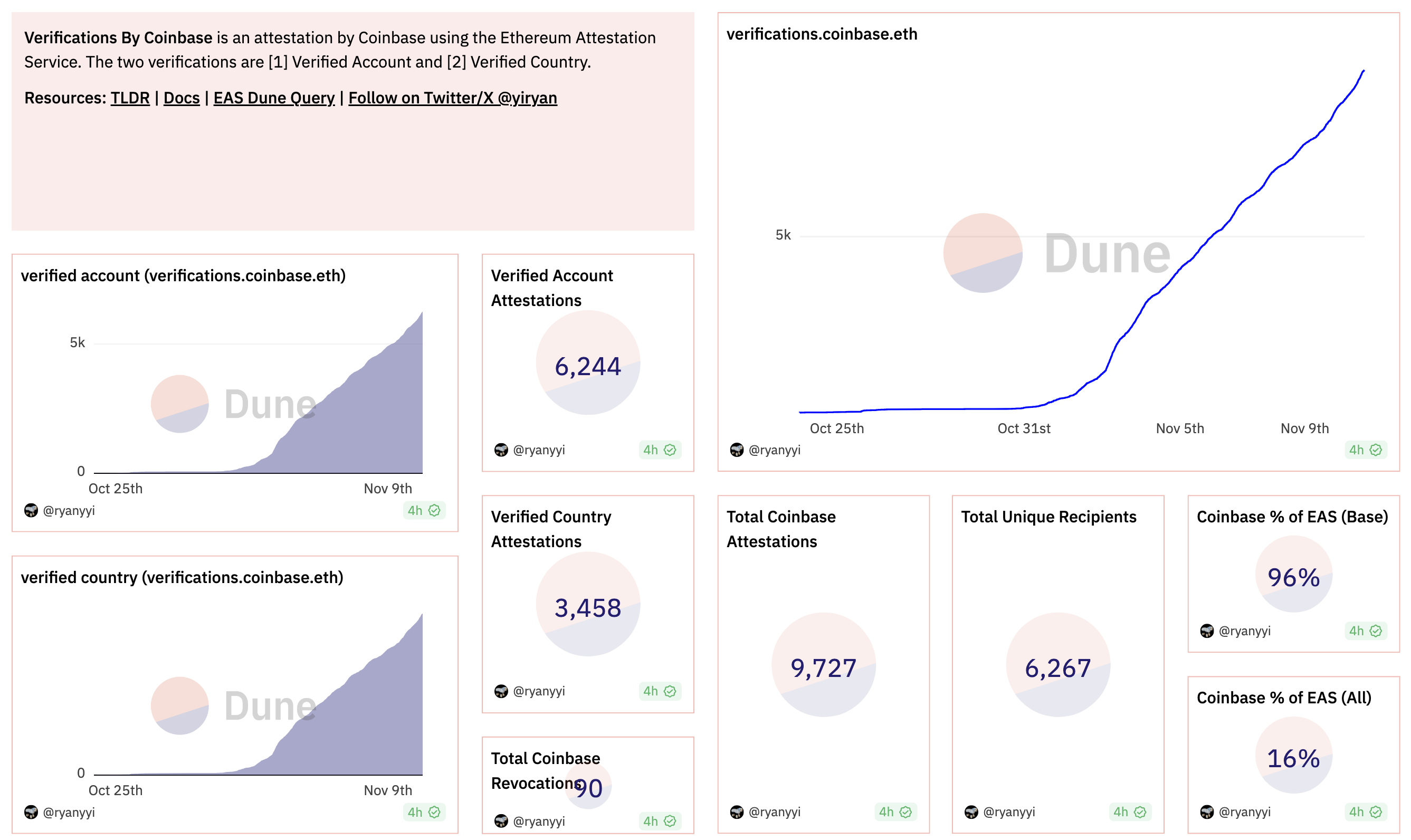Viewport: 1411px width, 840px height.
Task: Click the Total Coinbase Attestations title
Action: point(780,529)
